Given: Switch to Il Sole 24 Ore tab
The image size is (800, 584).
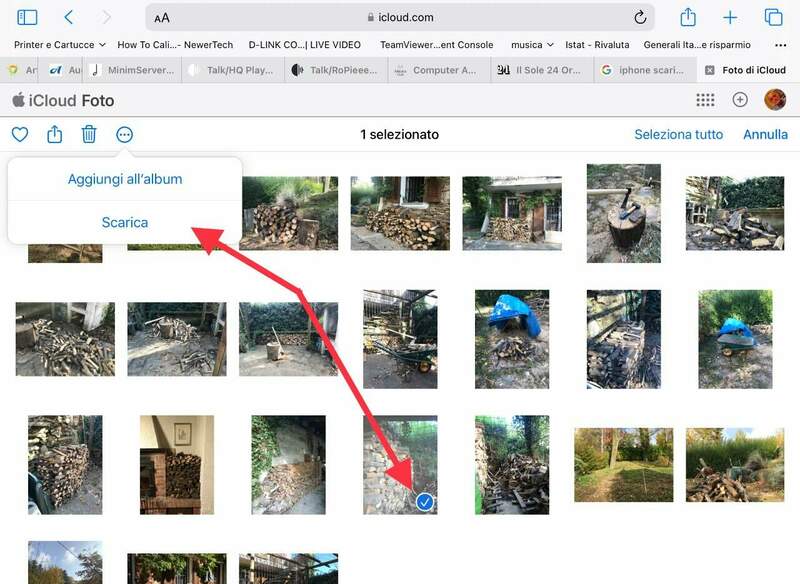Looking at the screenshot, I should [x=541, y=70].
